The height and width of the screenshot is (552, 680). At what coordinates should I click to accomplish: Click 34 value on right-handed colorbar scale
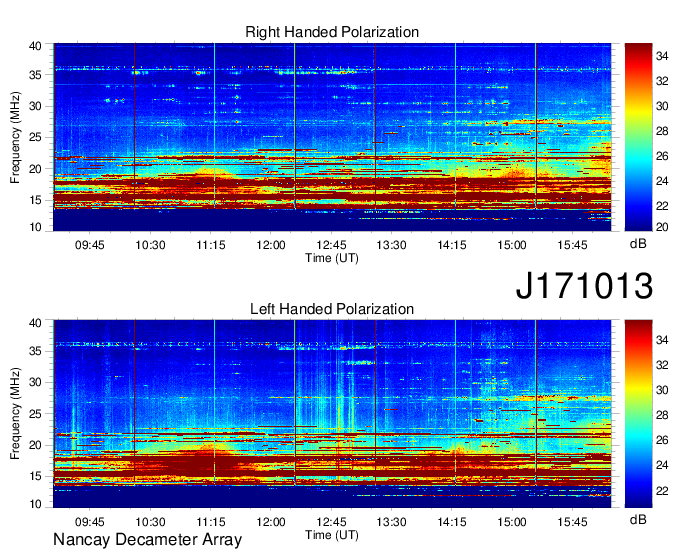coord(662,56)
